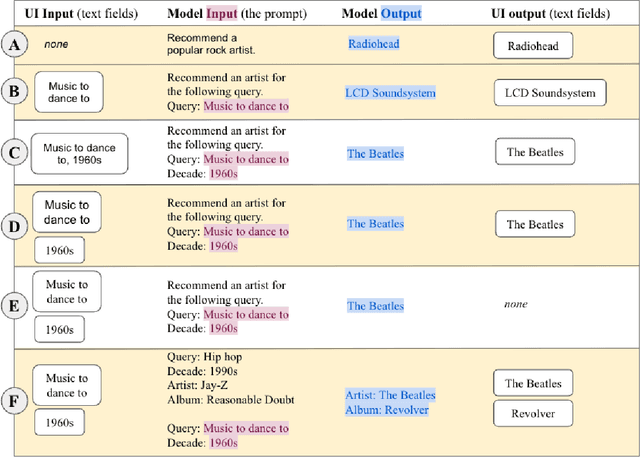Click the highlighted LCD Soundsystem model output text
Viewport: 640px width, 457px height.
click(x=391, y=93)
